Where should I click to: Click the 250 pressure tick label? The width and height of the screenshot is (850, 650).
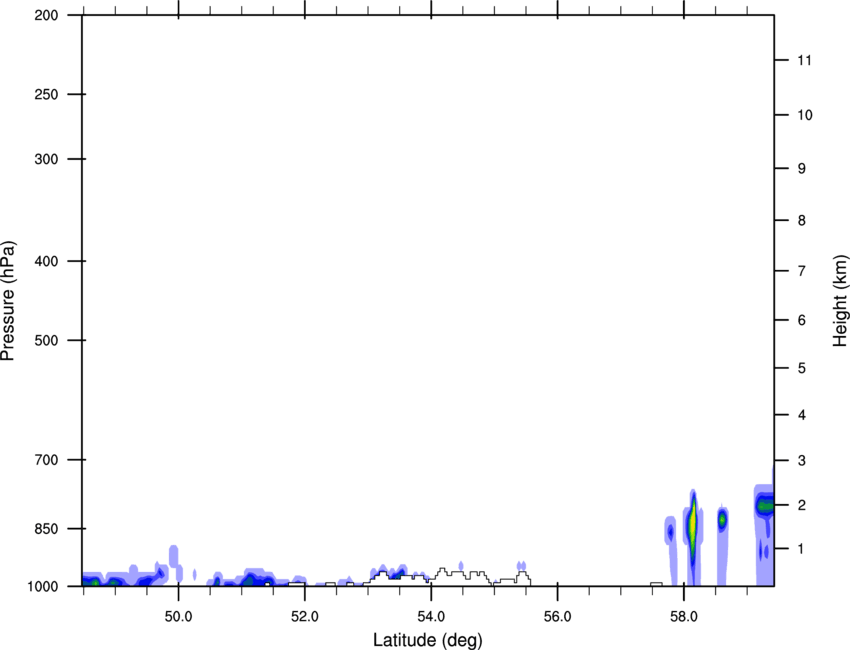tap(46, 94)
